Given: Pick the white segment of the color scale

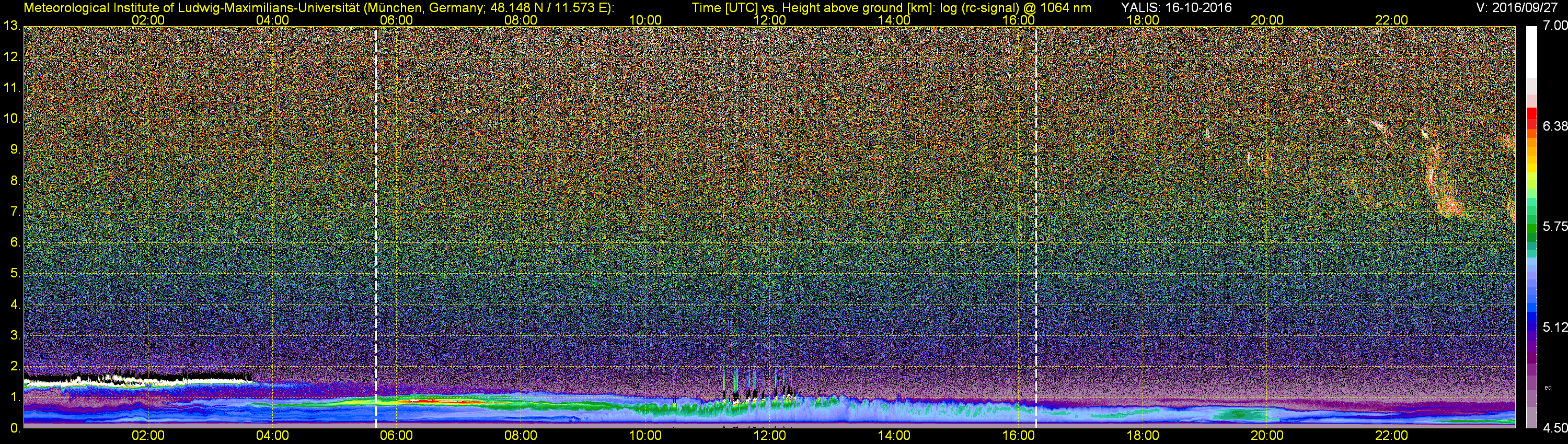Looking at the screenshot, I should [1531, 52].
